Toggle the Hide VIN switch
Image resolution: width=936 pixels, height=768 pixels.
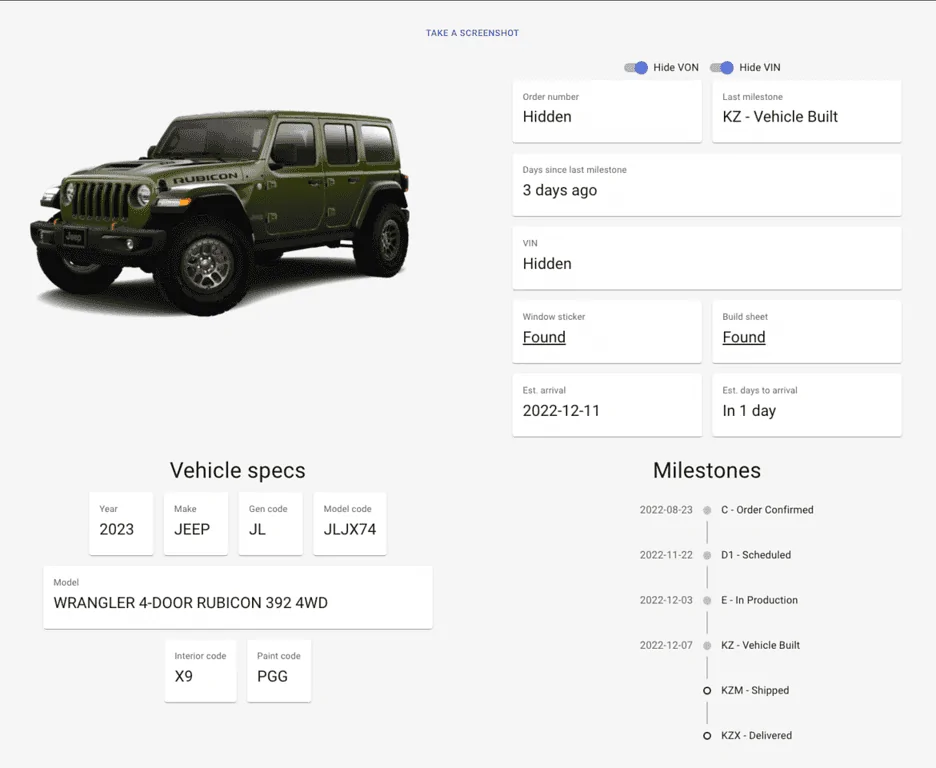pos(722,67)
